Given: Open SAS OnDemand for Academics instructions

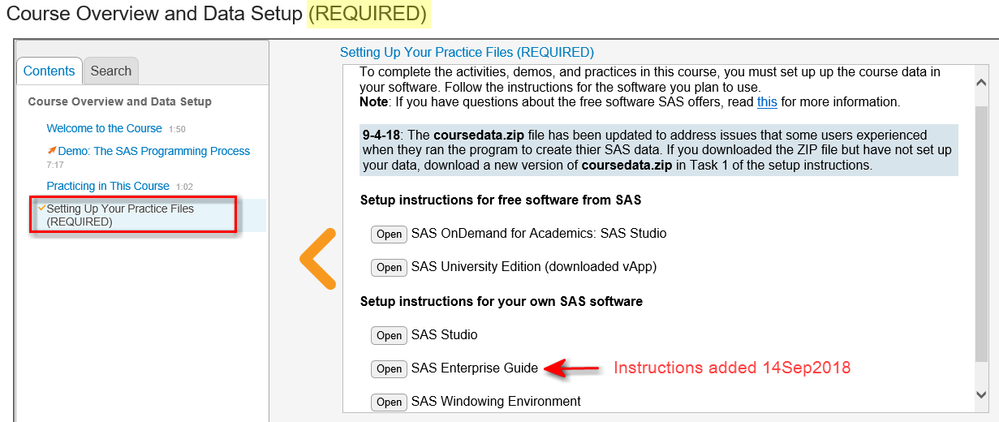Looking at the screenshot, I should (x=388, y=234).
